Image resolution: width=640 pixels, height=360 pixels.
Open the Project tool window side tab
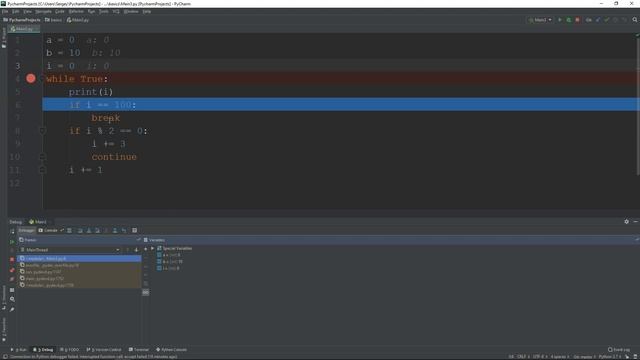click(x=4, y=38)
